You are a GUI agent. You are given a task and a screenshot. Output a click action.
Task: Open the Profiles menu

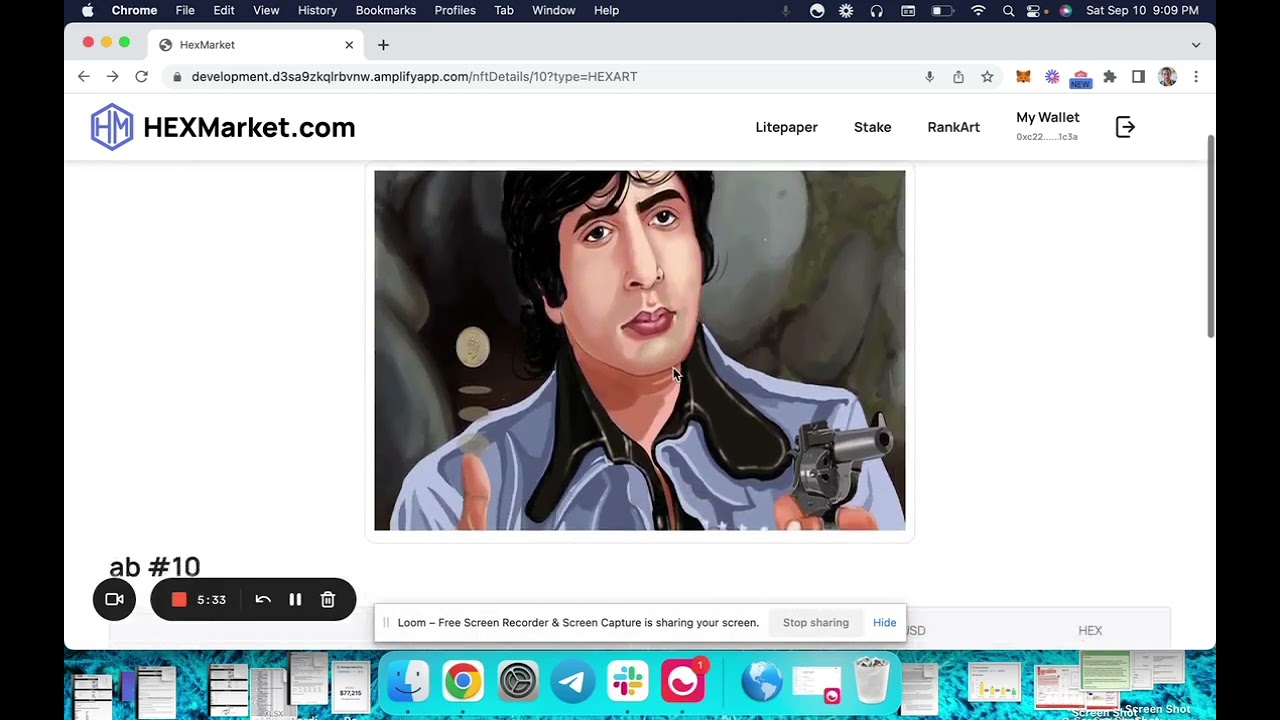click(455, 11)
